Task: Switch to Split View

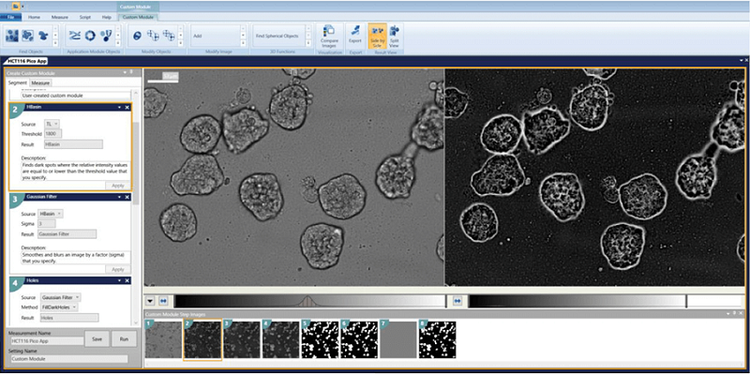Action: coord(394,36)
